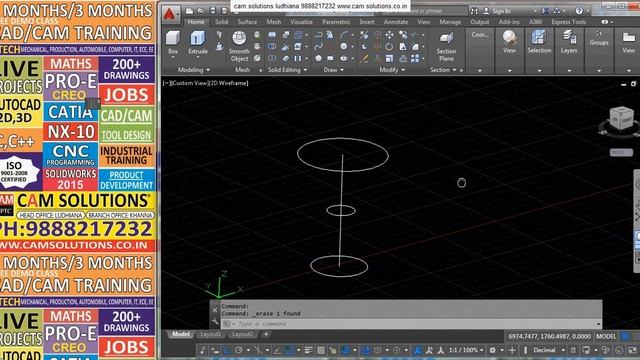Select the Rotate tool in Modify panel
640x360 pixels.
click(x=389, y=47)
